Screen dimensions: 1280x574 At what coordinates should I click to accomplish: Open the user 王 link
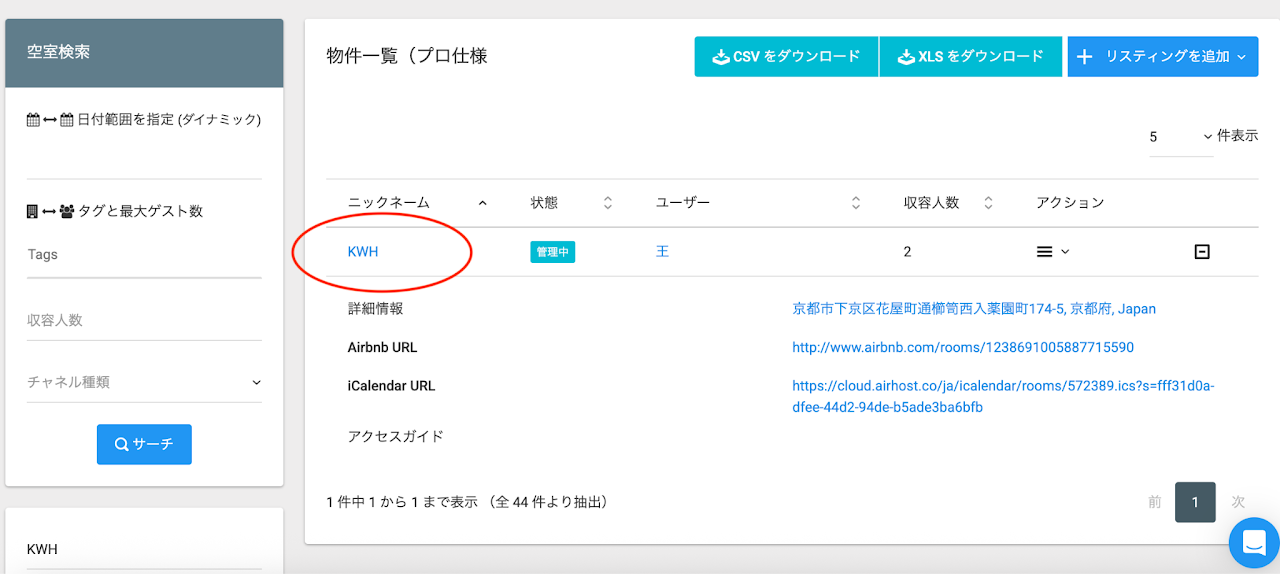662,252
